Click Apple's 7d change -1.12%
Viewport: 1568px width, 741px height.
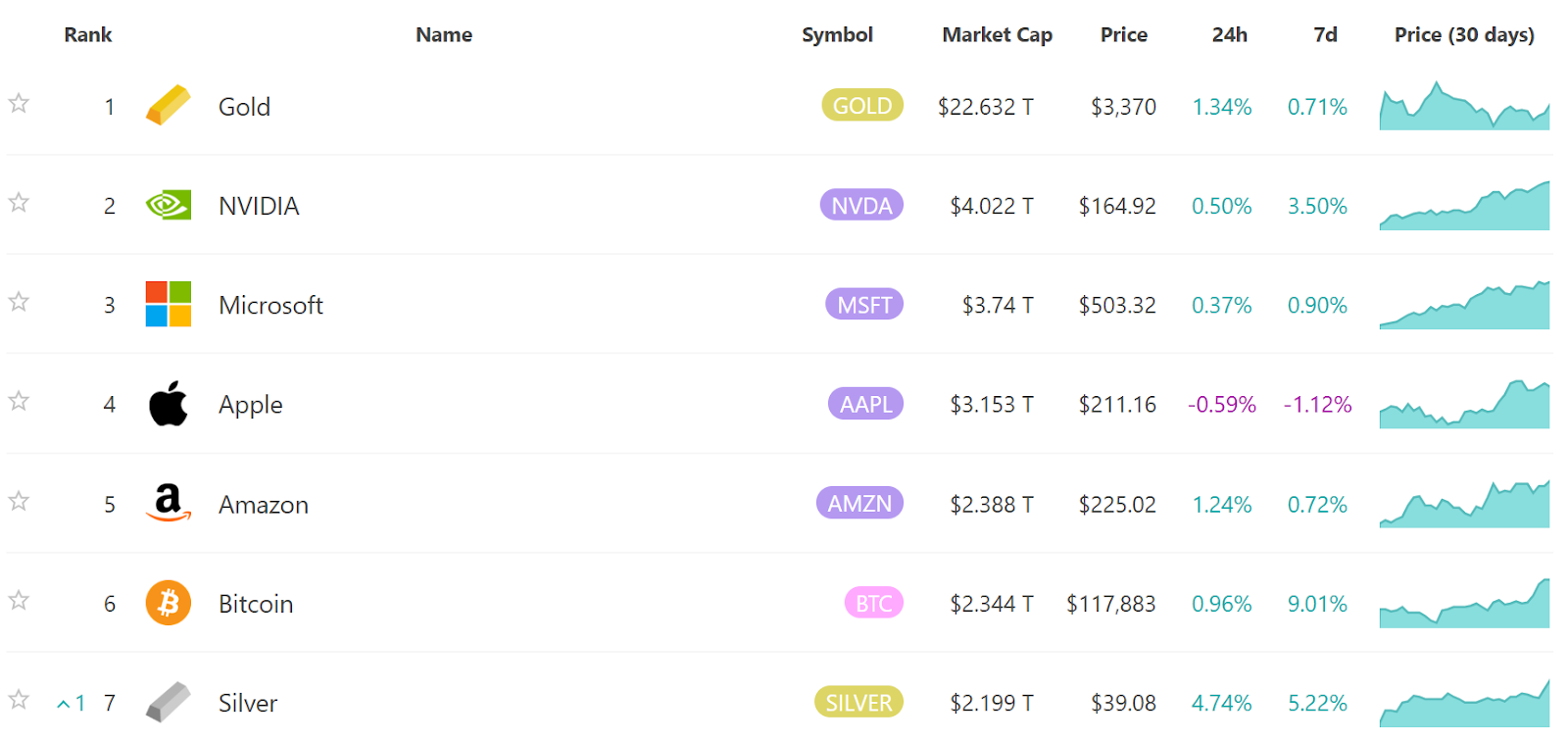coord(1317,404)
